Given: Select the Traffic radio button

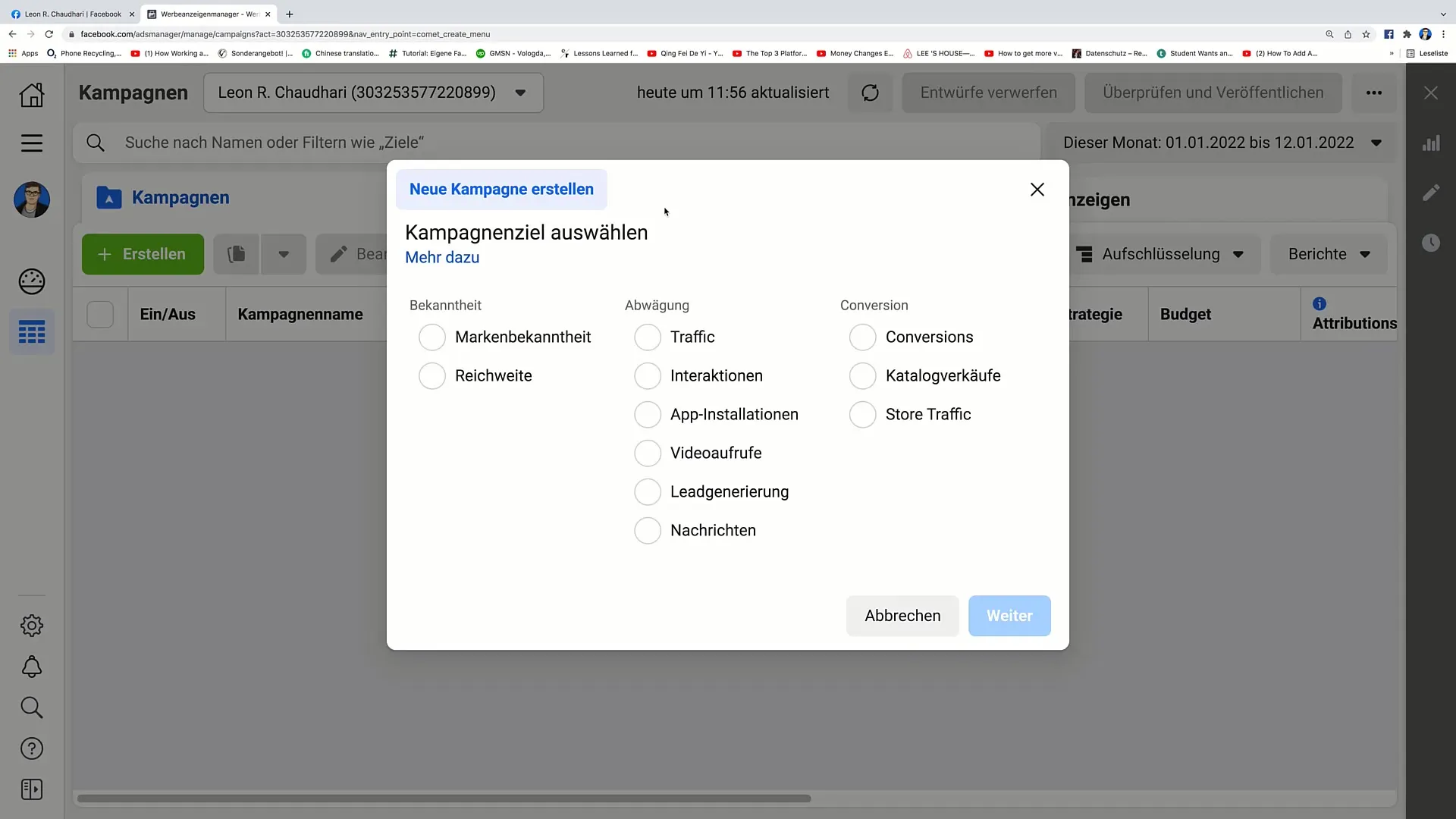Looking at the screenshot, I should click(647, 336).
